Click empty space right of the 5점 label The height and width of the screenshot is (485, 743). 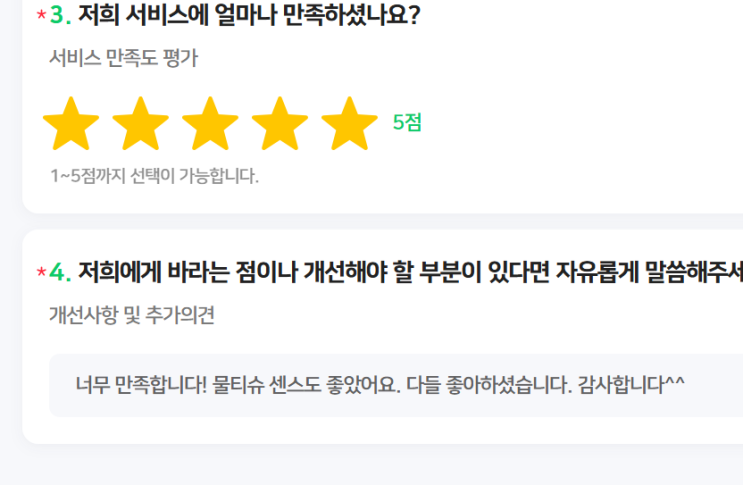click(x=569, y=123)
